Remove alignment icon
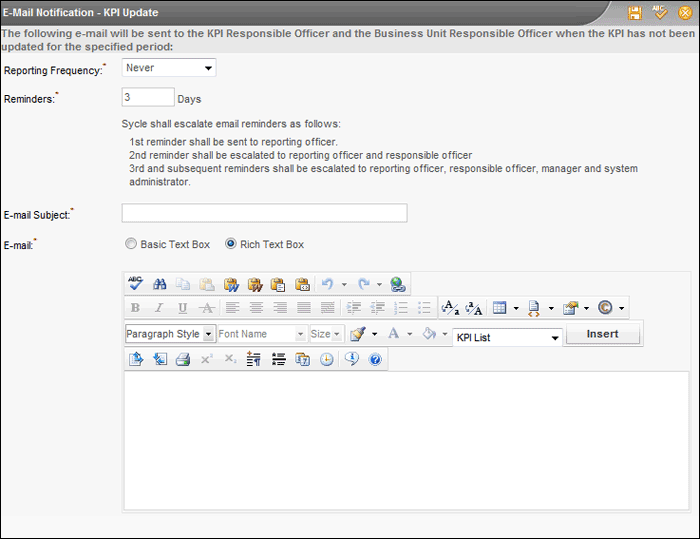 coord(328,308)
